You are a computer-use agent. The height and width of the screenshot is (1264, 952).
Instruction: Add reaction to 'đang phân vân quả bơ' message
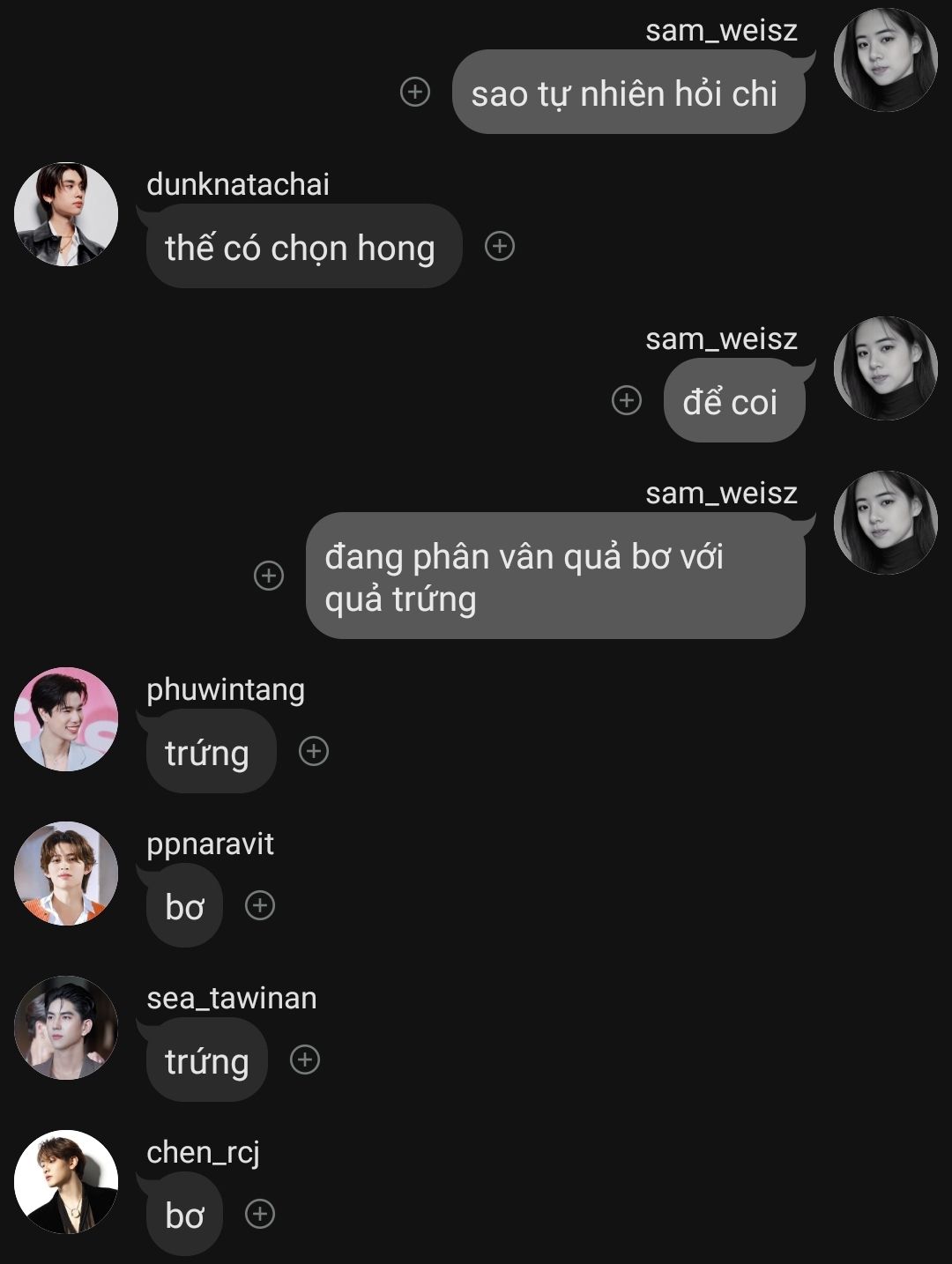tap(269, 576)
